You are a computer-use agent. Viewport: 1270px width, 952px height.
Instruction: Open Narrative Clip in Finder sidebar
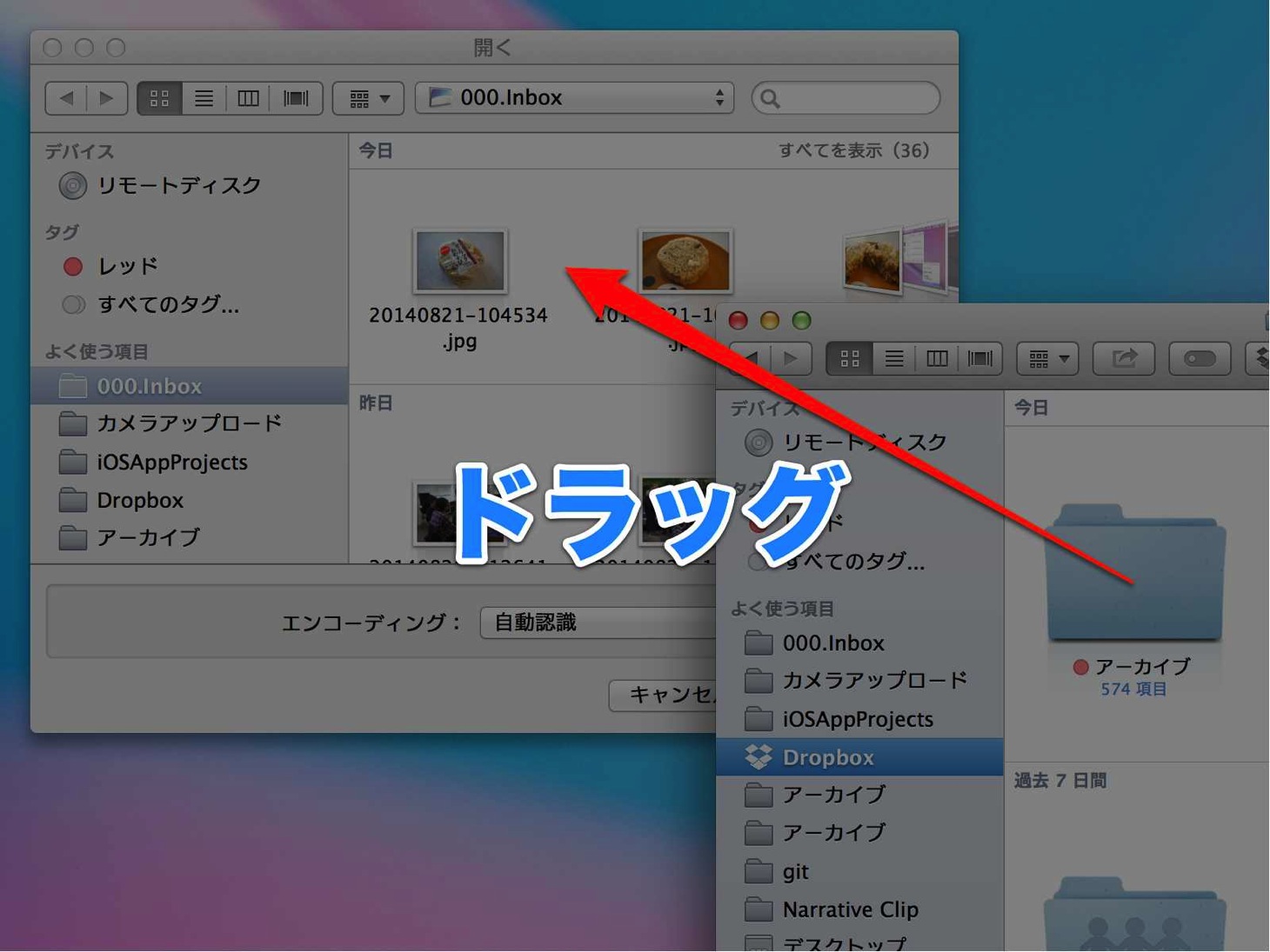tap(860, 909)
